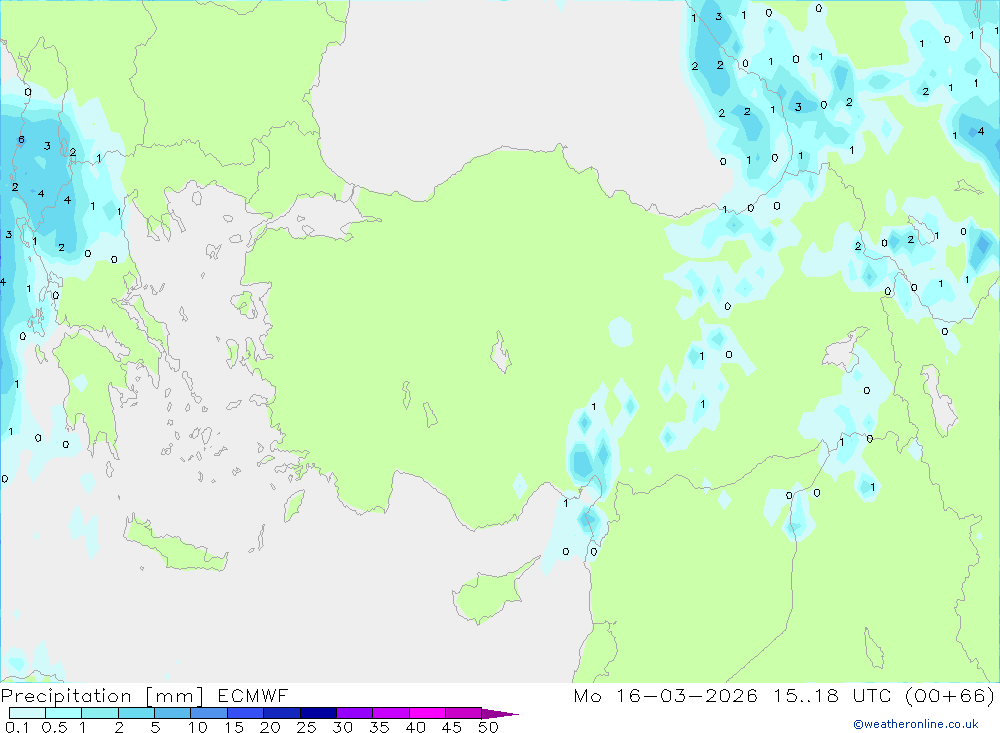This screenshot has height=733, width=1000.
Task: Click the '[mm]' unit label
Action: (175, 696)
